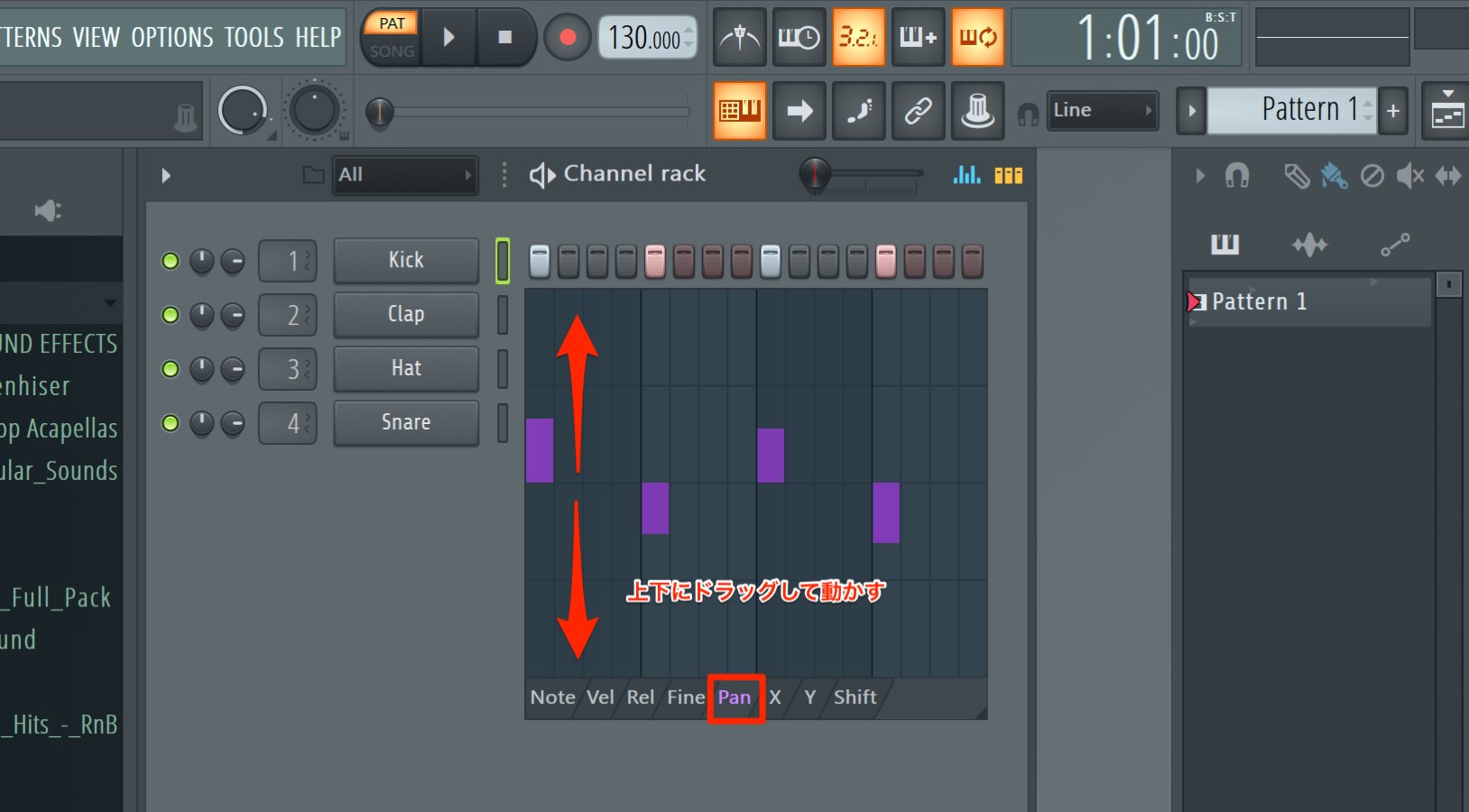Screen dimensions: 1469x812
Task: Toggle the step sequencer/piano roll view icon
Action: point(1009,175)
